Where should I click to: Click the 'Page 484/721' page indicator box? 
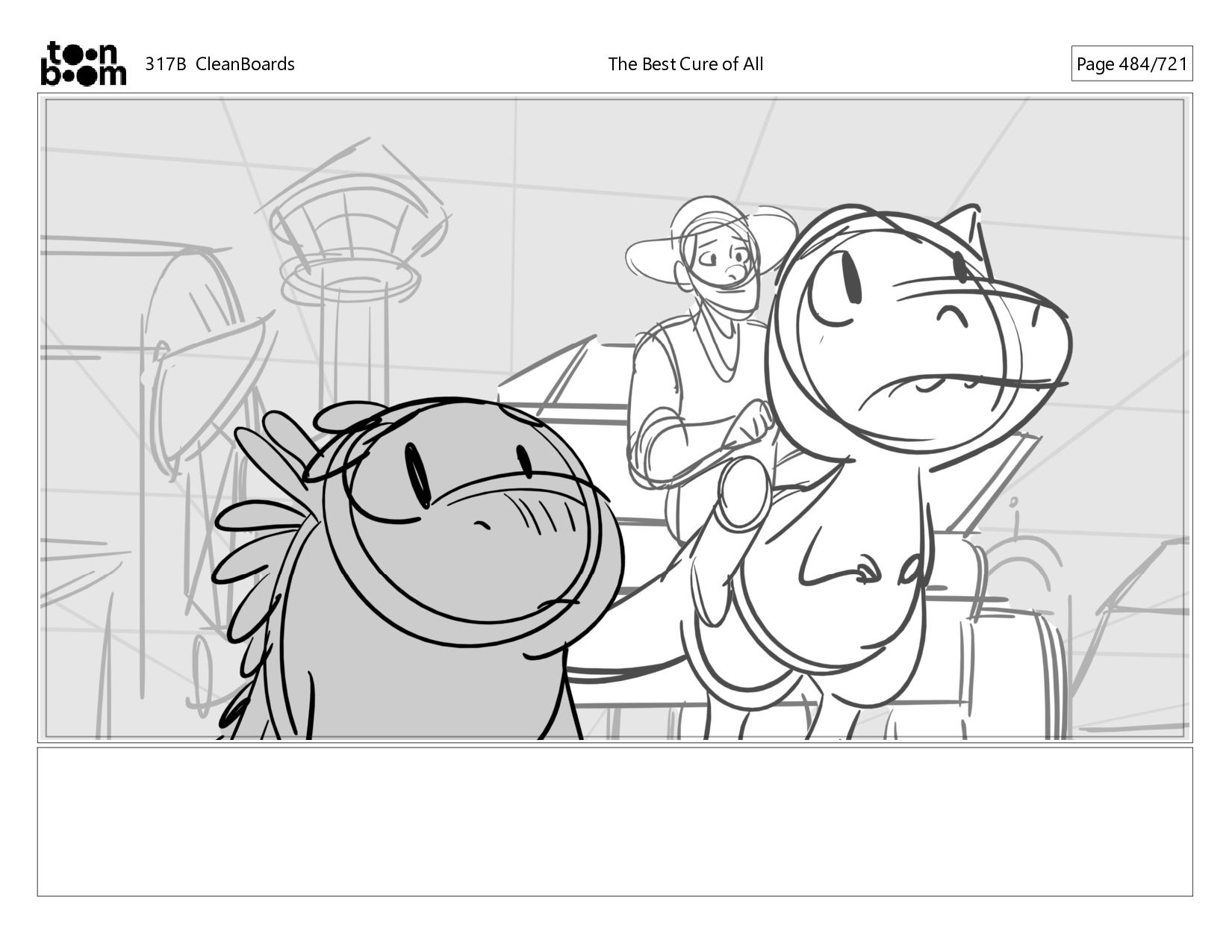[1131, 64]
